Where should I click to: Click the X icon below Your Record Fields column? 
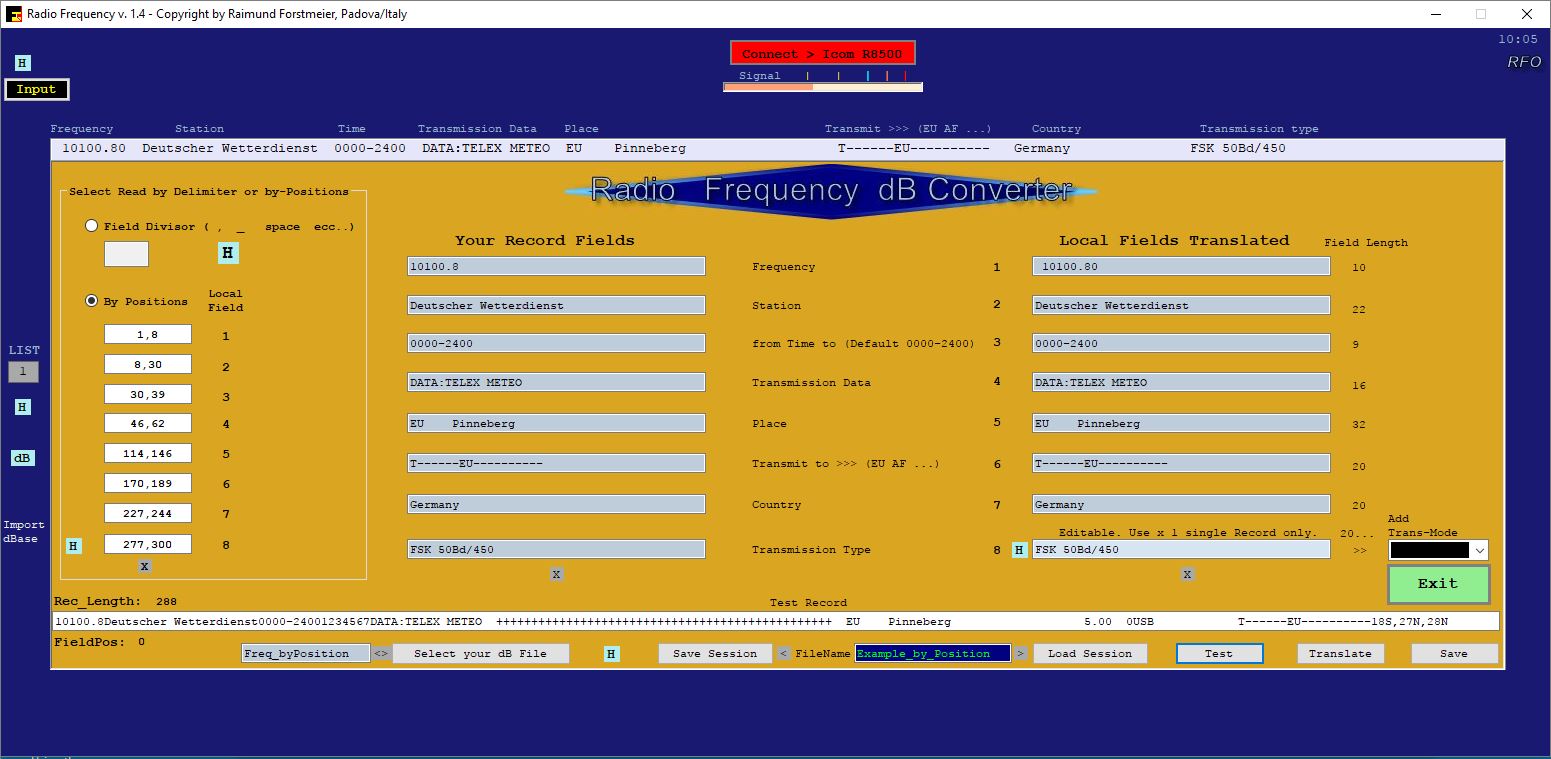pos(556,574)
